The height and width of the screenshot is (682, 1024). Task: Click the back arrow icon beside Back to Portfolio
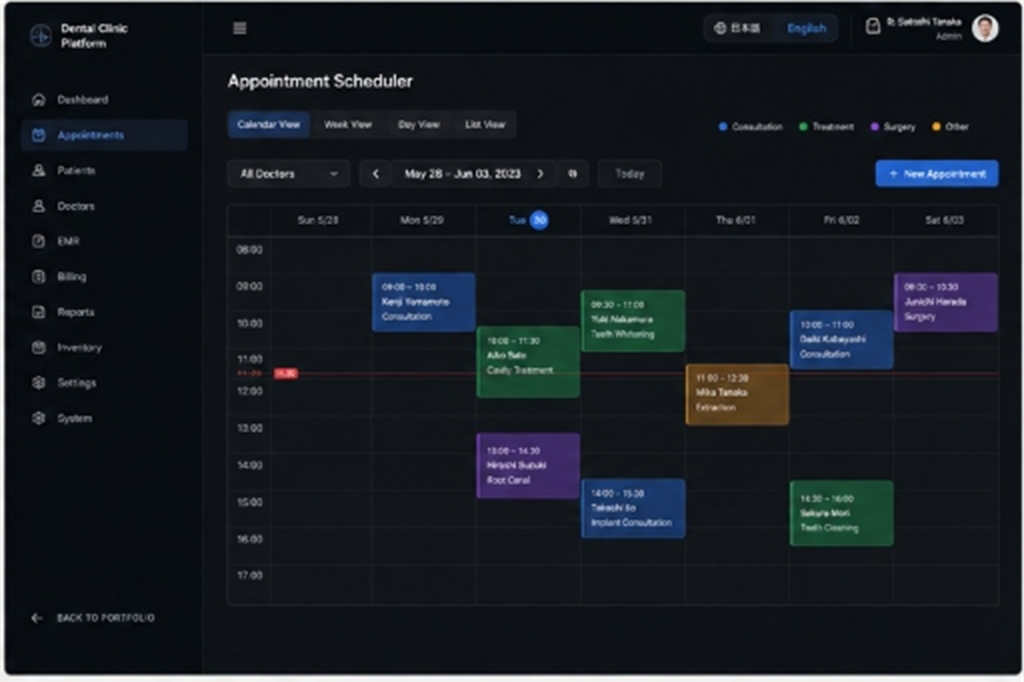pyautogui.click(x=37, y=617)
